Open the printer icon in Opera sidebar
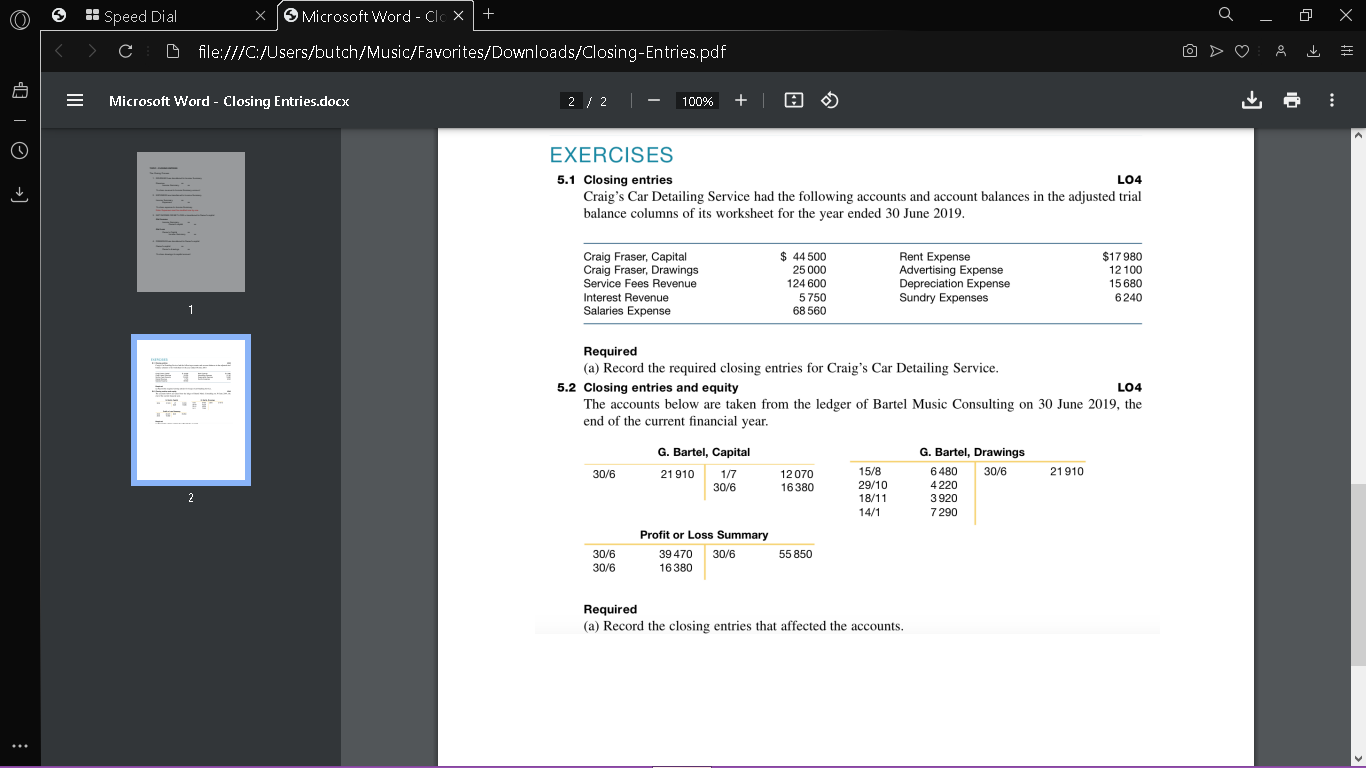 tap(21, 91)
